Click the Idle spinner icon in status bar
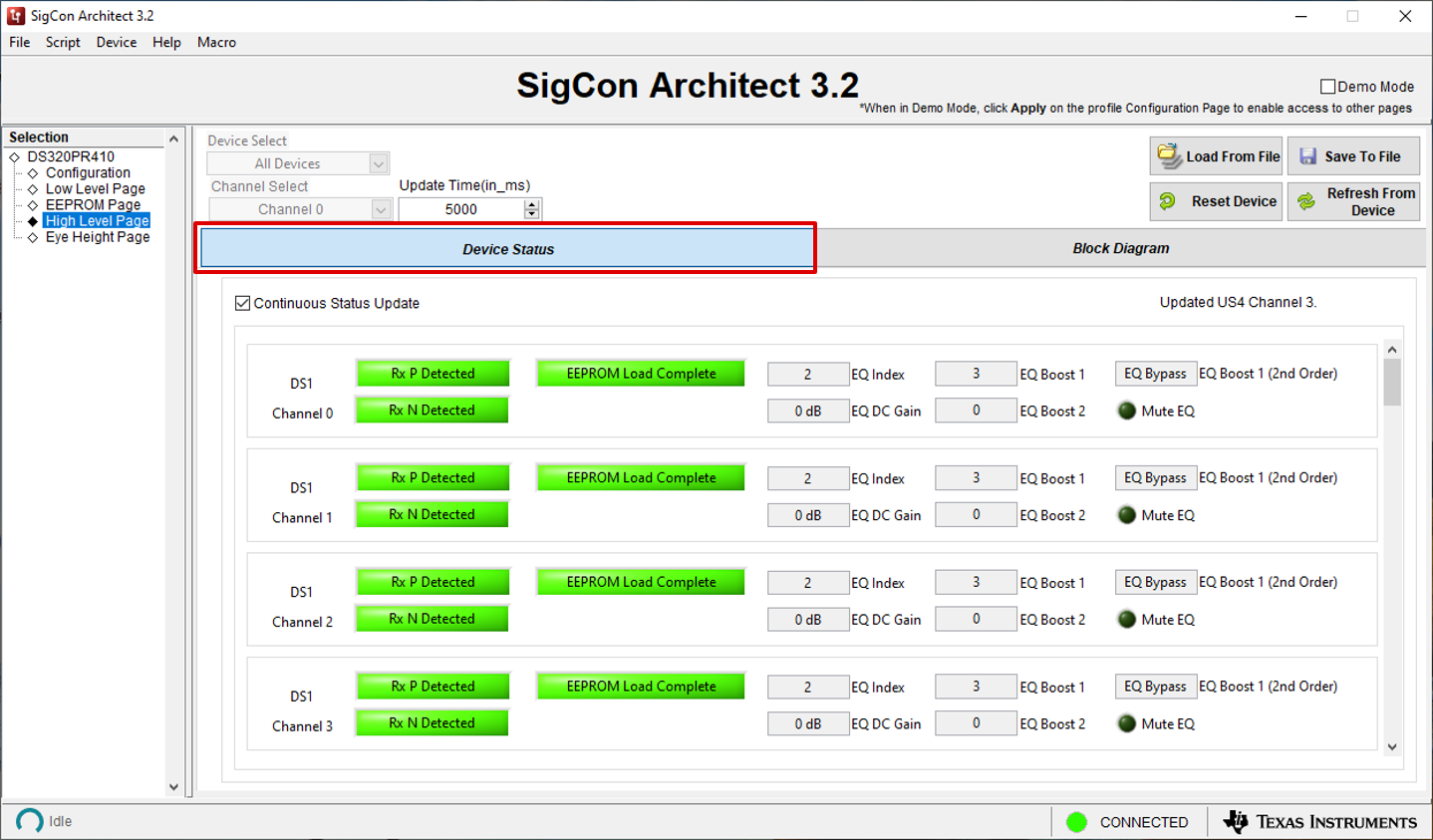Viewport: 1433px width, 840px height. [x=30, y=821]
